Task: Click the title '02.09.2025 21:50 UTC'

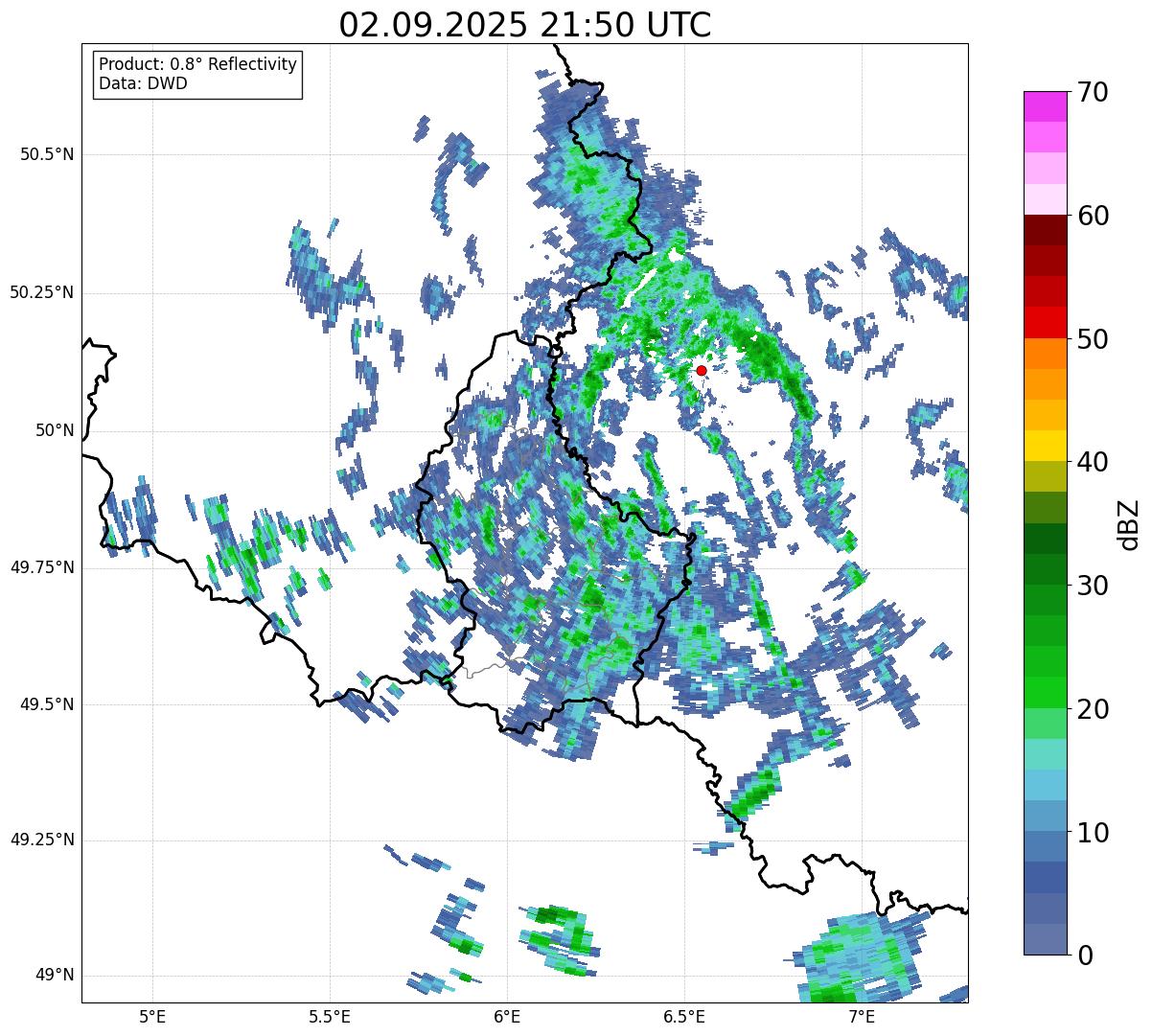Action: tap(525, 25)
